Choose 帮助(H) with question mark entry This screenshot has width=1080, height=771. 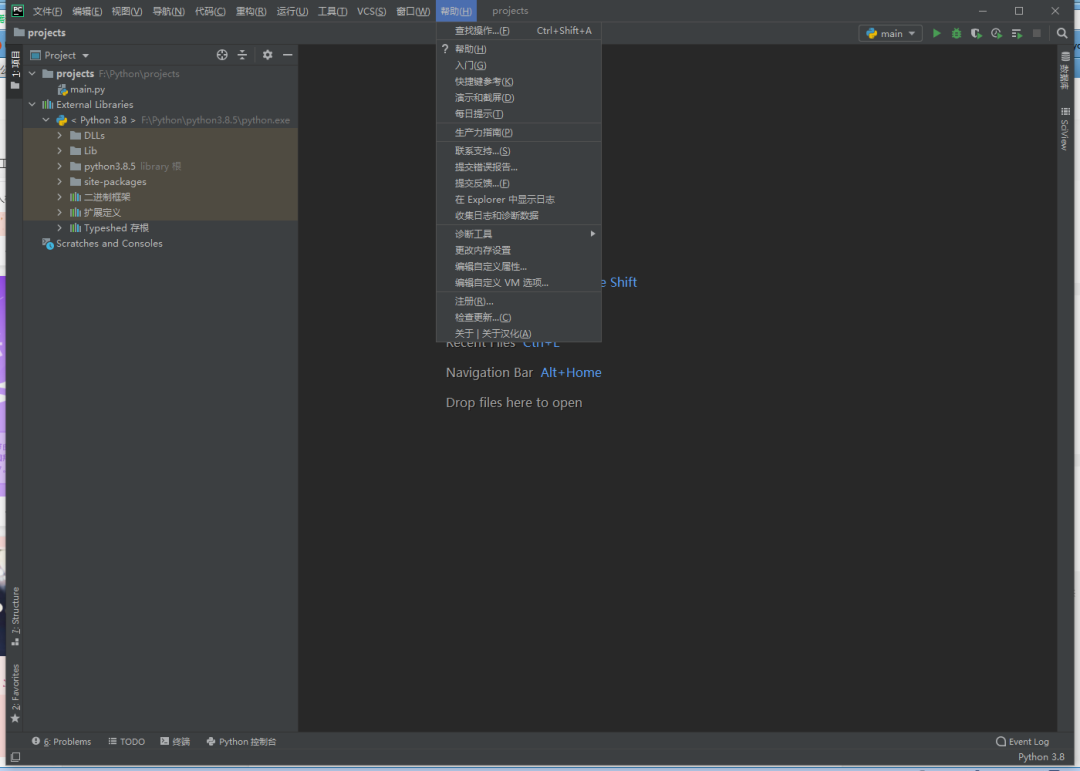click(x=519, y=49)
